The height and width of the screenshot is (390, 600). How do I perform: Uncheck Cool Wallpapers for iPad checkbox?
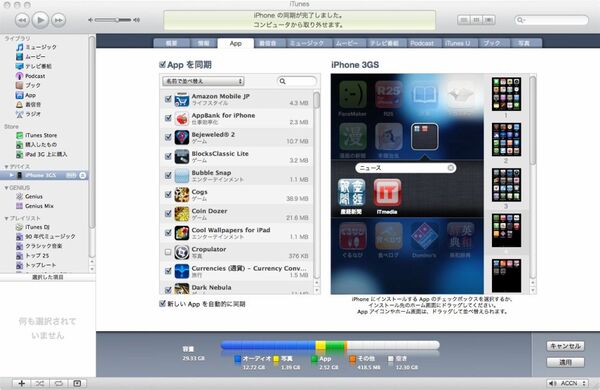point(168,233)
